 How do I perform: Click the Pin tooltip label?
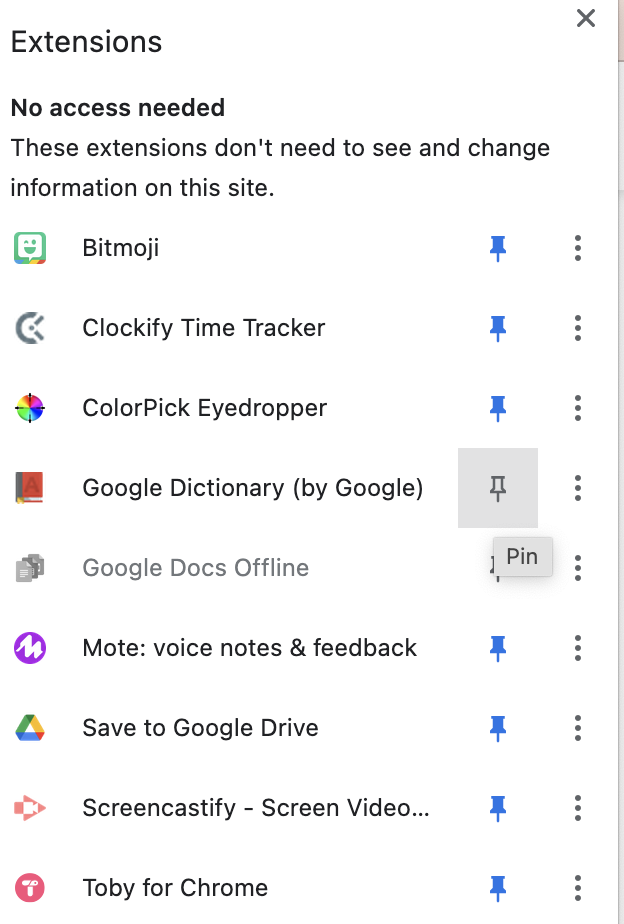[521, 556]
